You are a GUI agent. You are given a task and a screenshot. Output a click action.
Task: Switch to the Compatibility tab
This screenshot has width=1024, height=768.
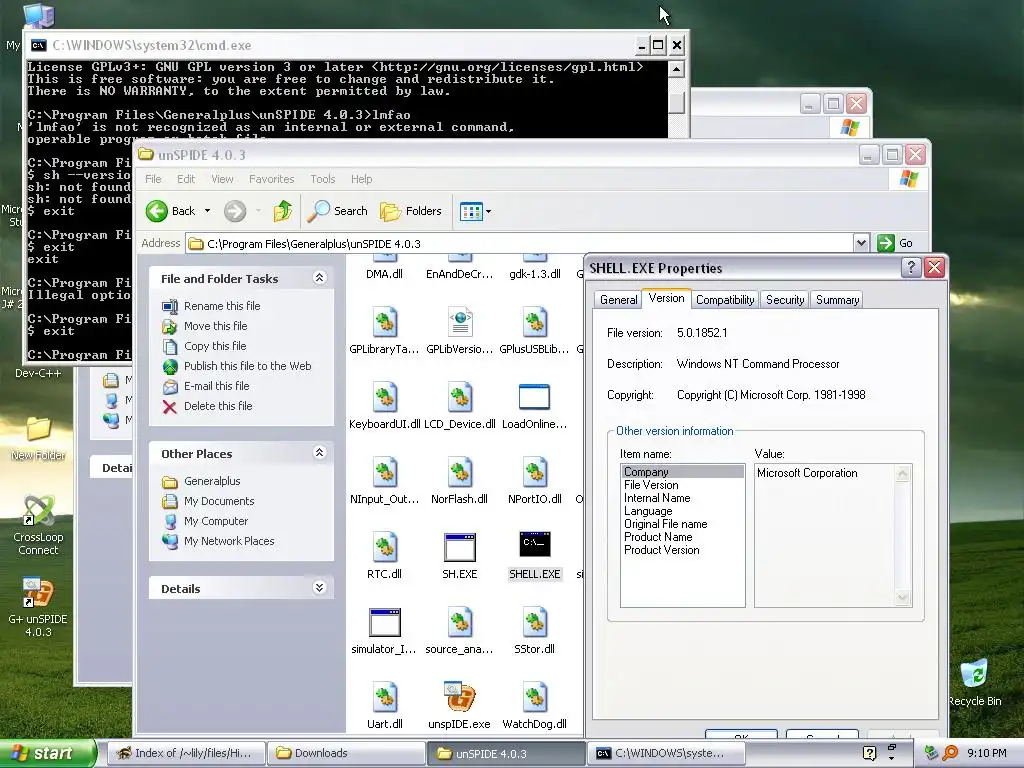pos(725,300)
